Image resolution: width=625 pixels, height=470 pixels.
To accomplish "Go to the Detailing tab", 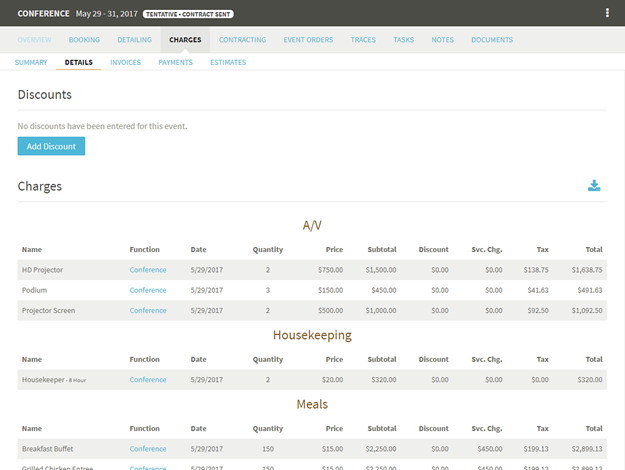I will [x=134, y=40].
